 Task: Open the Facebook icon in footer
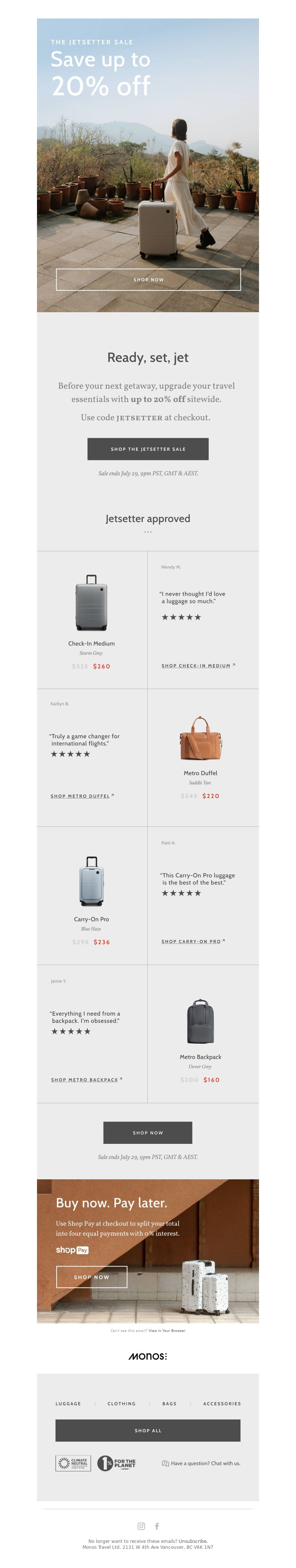click(157, 1526)
